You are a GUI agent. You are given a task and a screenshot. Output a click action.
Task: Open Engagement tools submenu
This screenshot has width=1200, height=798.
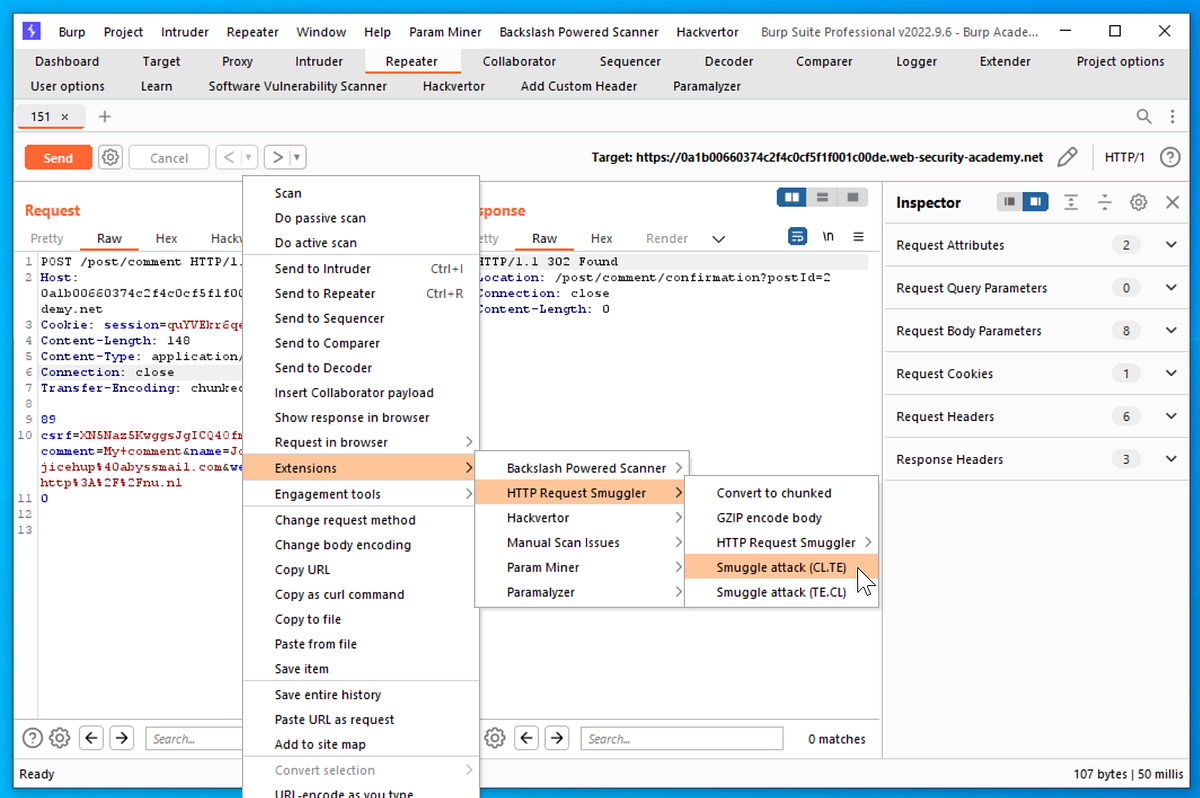tap(361, 494)
